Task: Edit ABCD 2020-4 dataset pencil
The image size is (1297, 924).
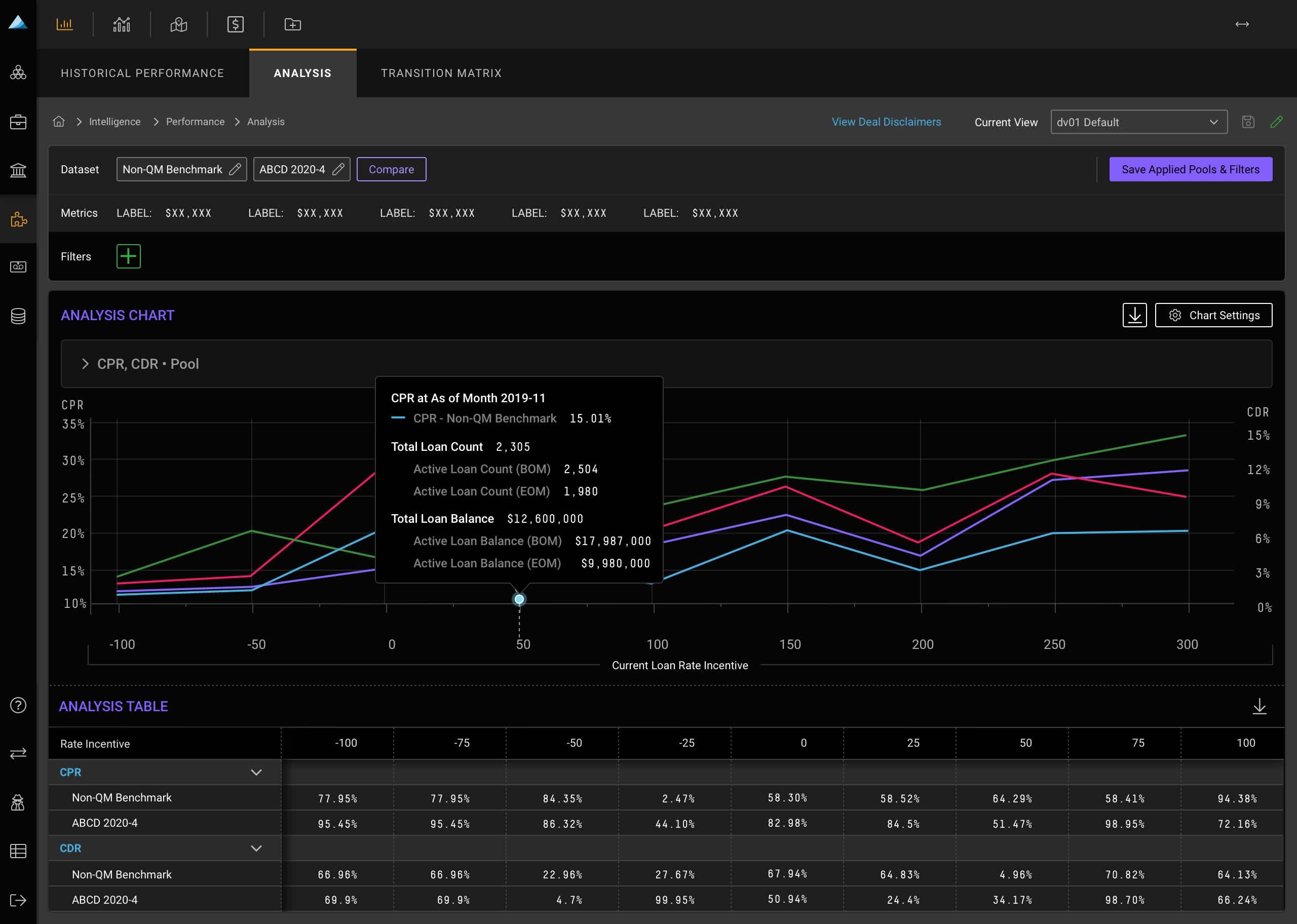Action: tap(338, 169)
